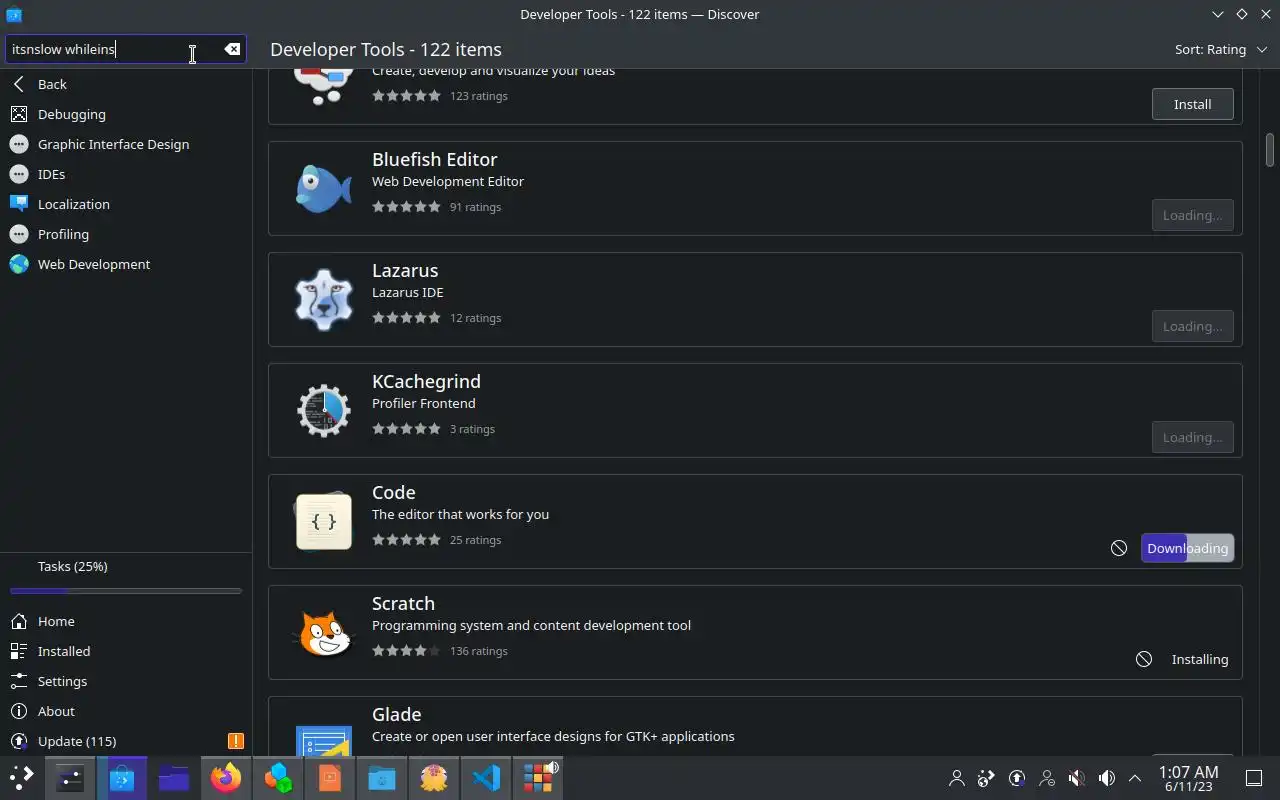This screenshot has width=1280, height=800.
Task: Open the colorful grid app in taskbar
Action: point(538,777)
